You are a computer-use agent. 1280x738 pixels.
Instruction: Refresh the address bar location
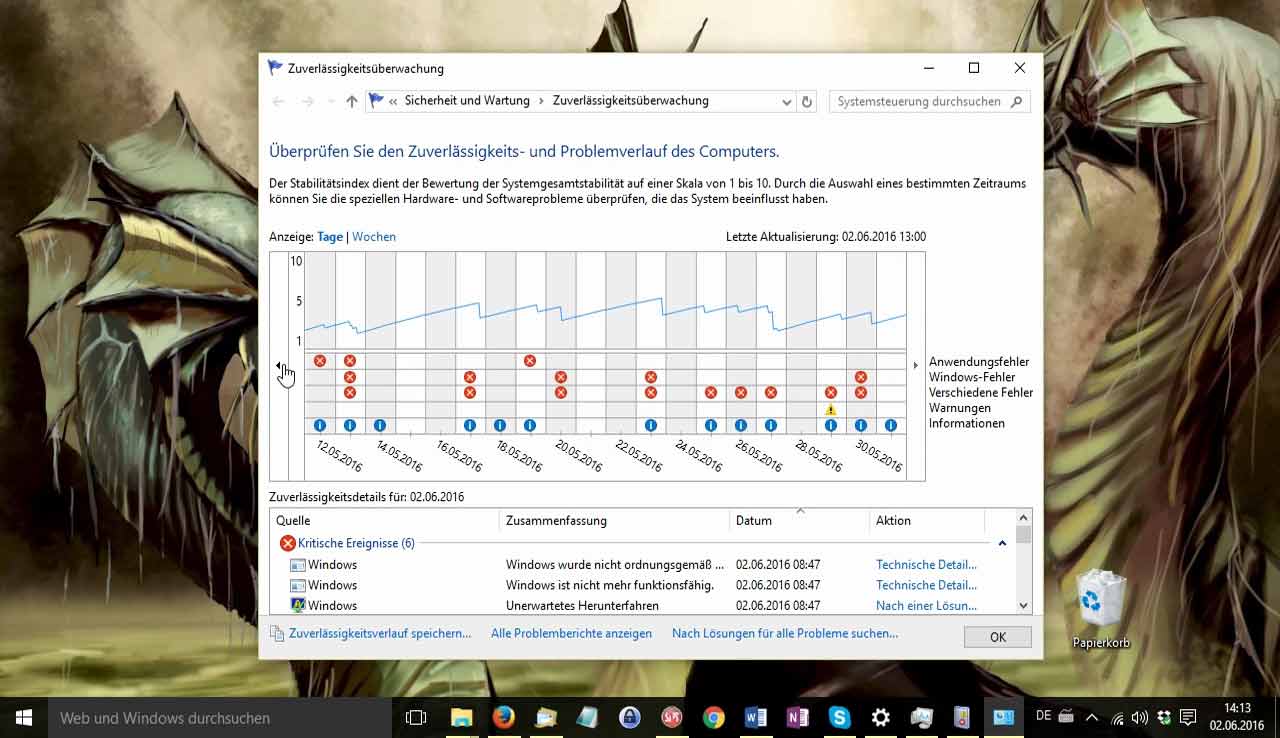click(808, 101)
